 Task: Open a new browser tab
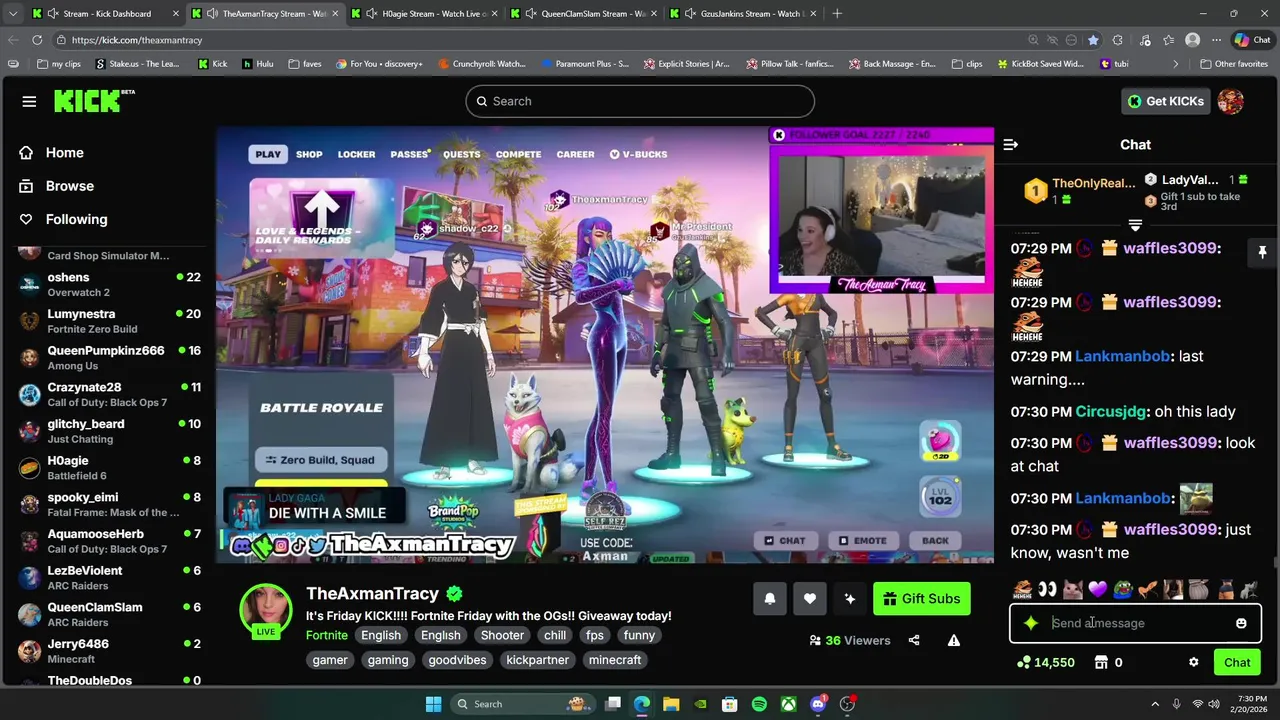click(x=837, y=14)
